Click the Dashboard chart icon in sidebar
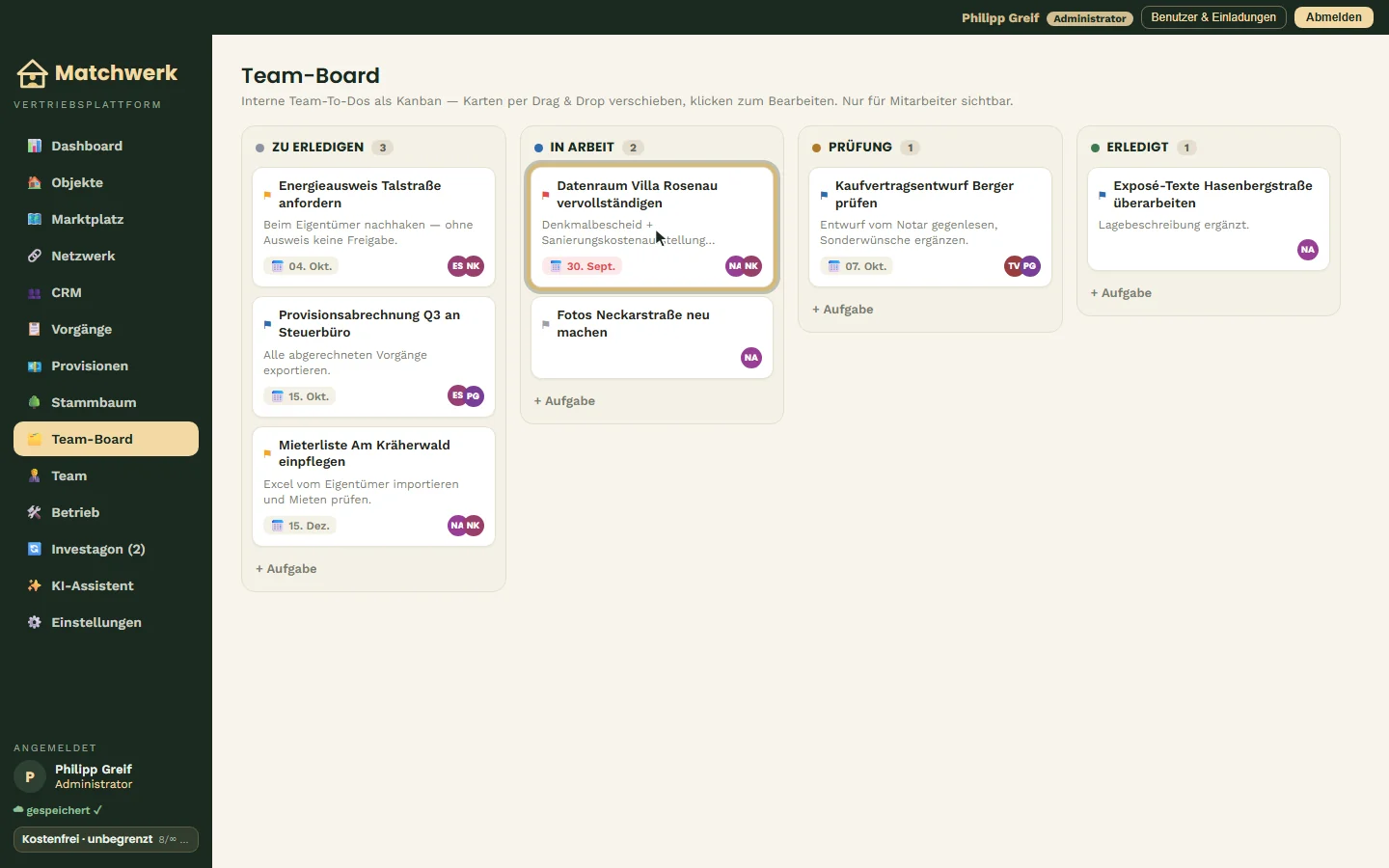This screenshot has width=1389, height=868. [x=35, y=146]
